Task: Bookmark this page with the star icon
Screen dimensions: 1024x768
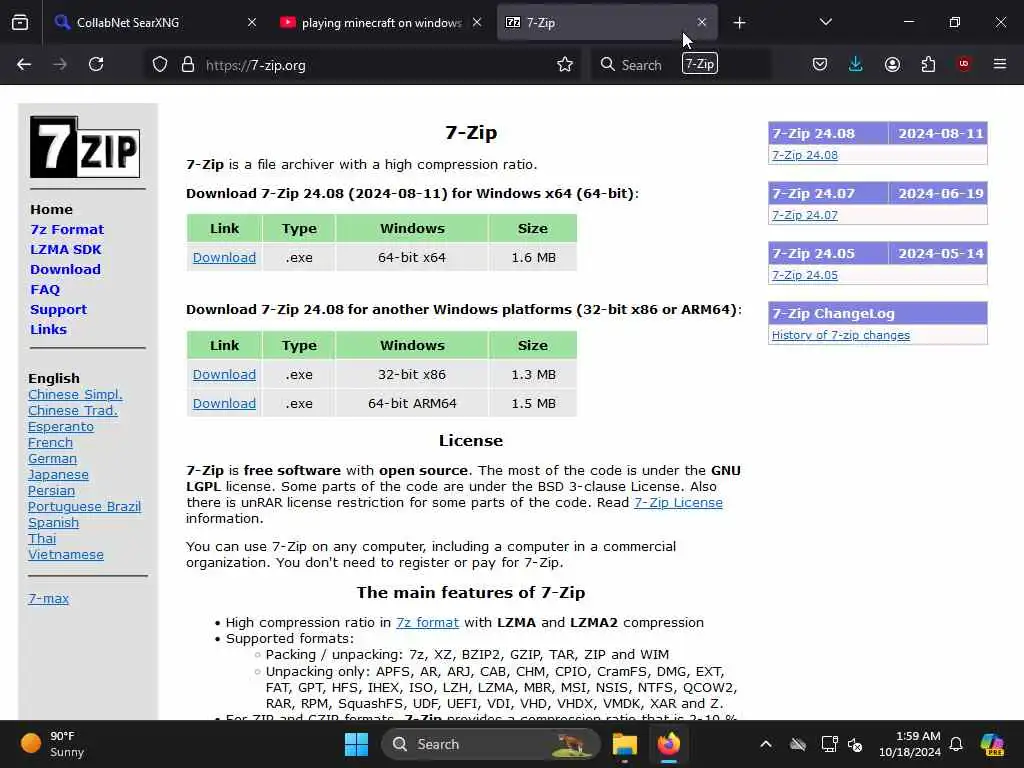Action: pyautogui.click(x=565, y=65)
